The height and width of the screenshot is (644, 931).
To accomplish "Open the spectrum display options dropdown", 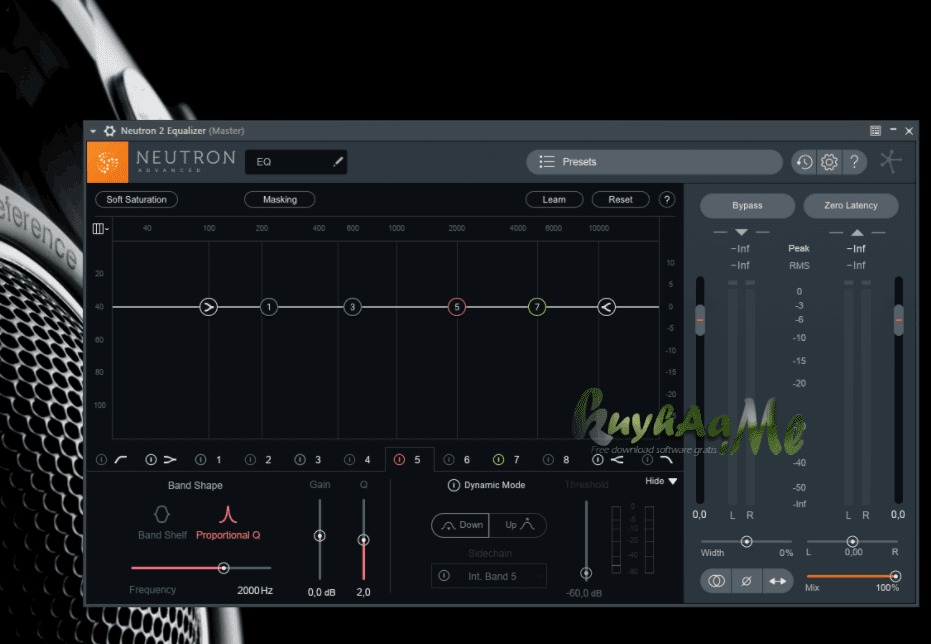I will click(100, 229).
